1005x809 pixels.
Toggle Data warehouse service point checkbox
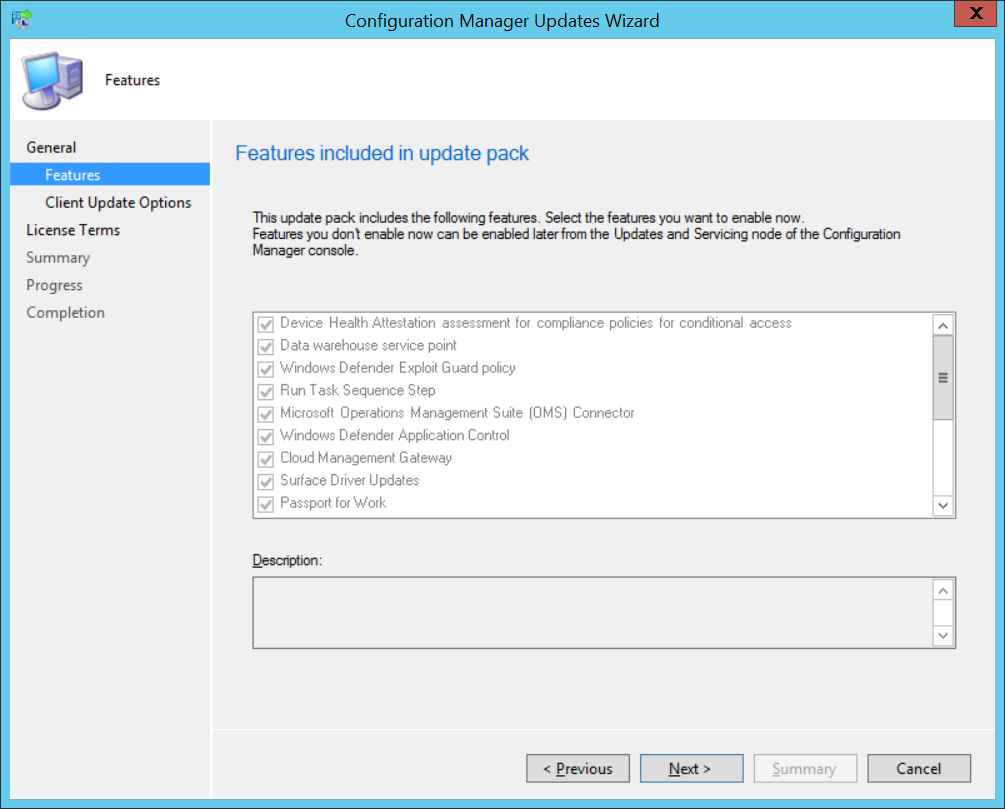coord(265,346)
